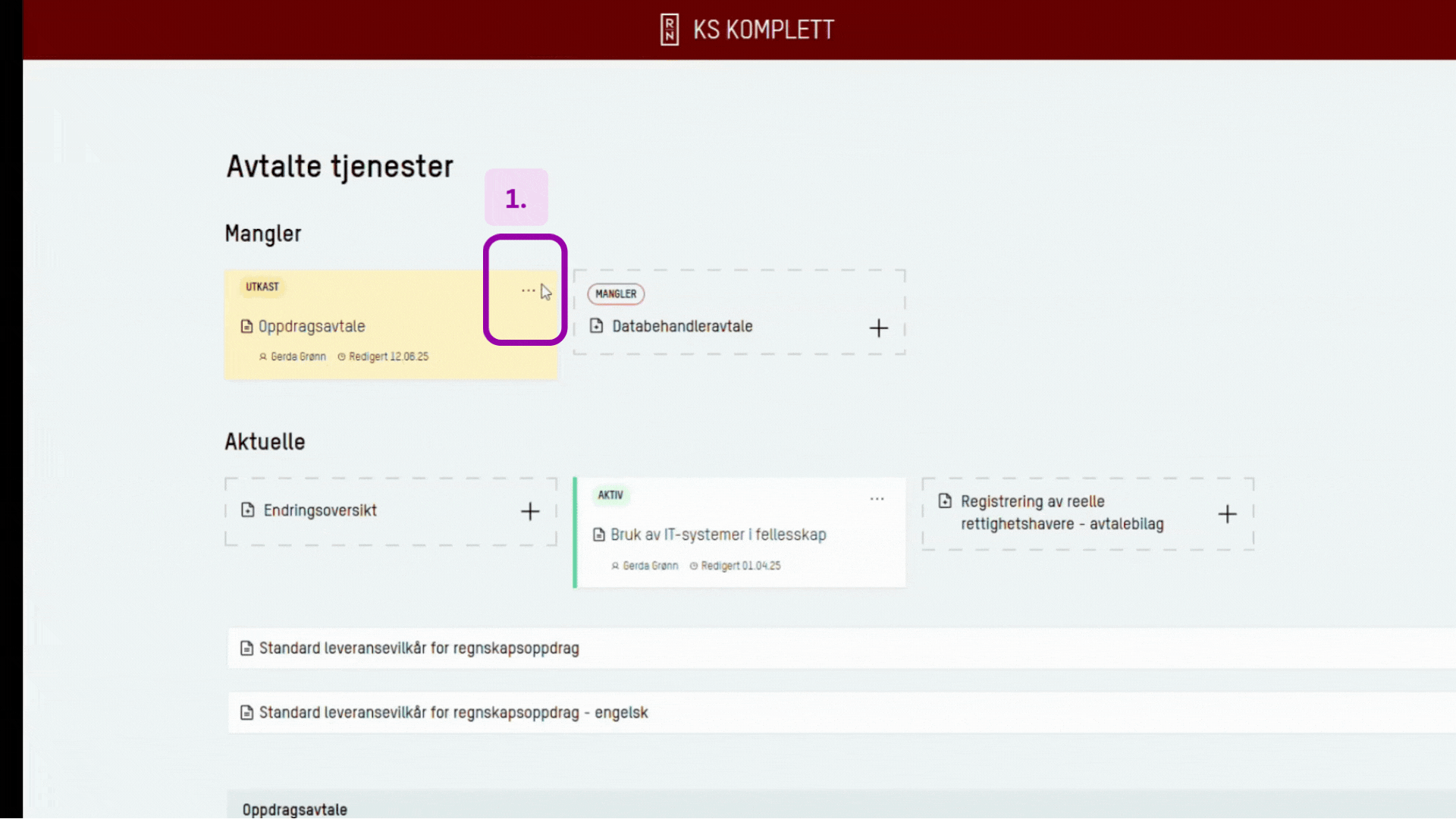The height and width of the screenshot is (819, 1456).
Task: Add Registrering av reelle rettighetshavere avtalebilag
Action: click(1228, 514)
